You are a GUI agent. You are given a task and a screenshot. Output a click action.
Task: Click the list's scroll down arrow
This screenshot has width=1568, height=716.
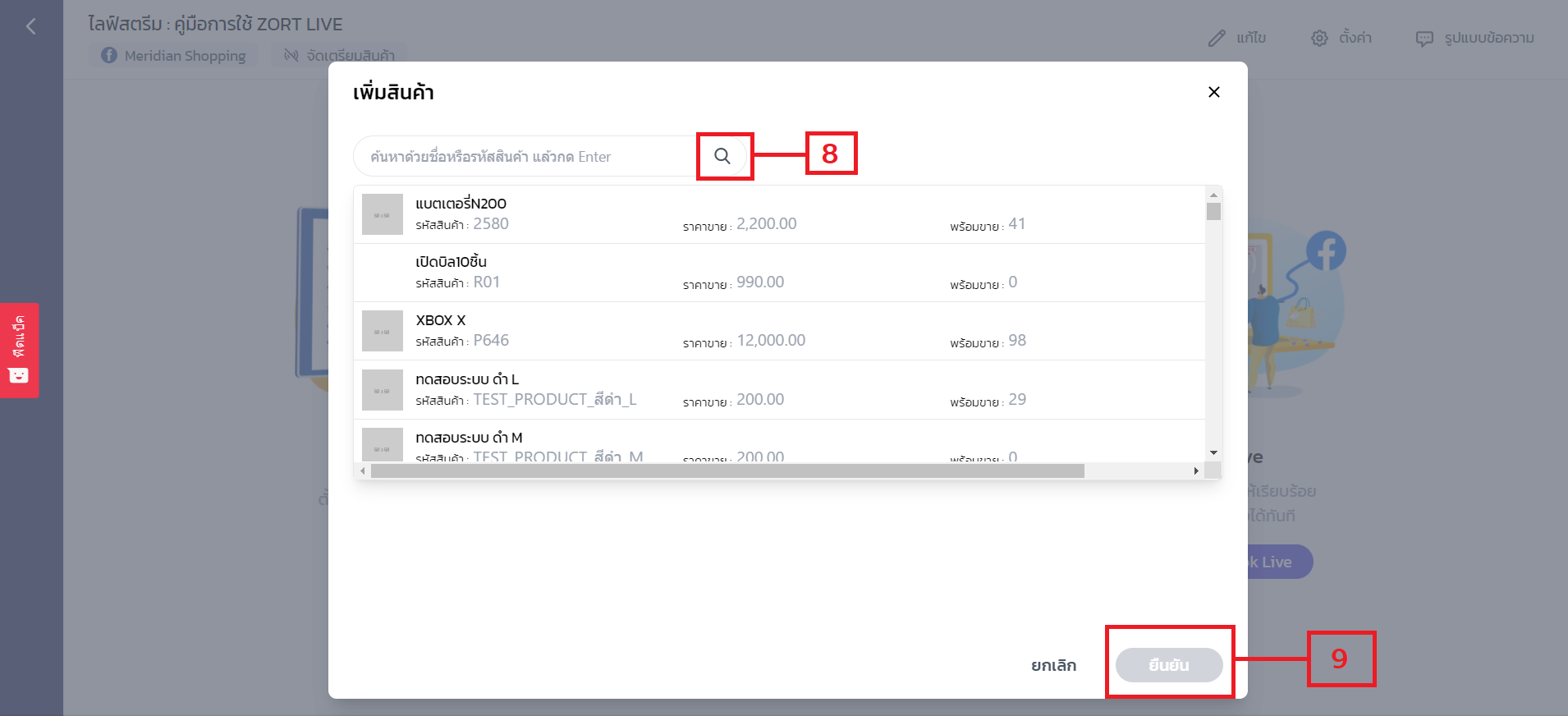pos(1213,453)
